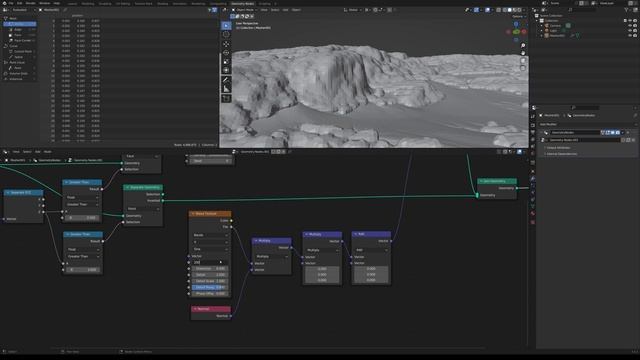Collapse the Wave Texture node
The height and width of the screenshot is (360, 640).
(x=193, y=213)
